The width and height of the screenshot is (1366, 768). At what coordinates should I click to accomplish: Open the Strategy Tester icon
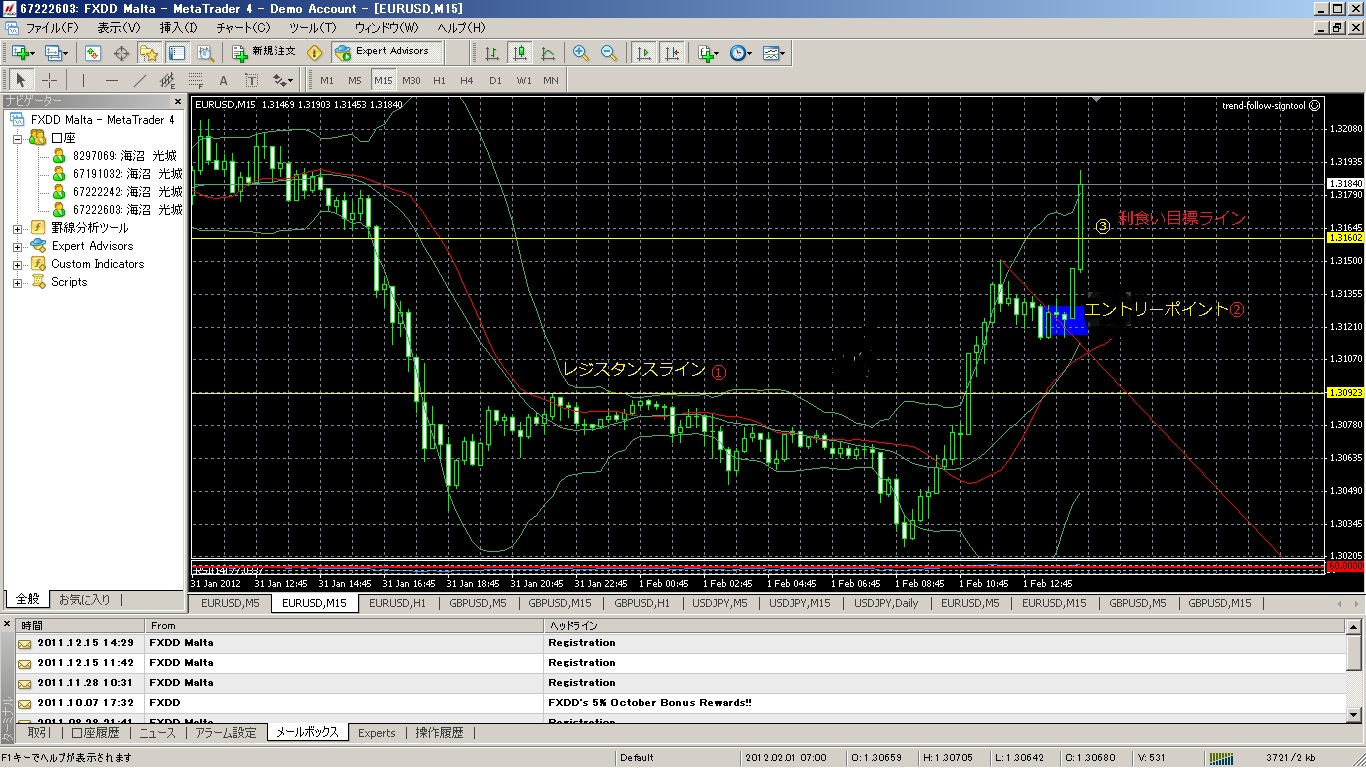point(204,53)
